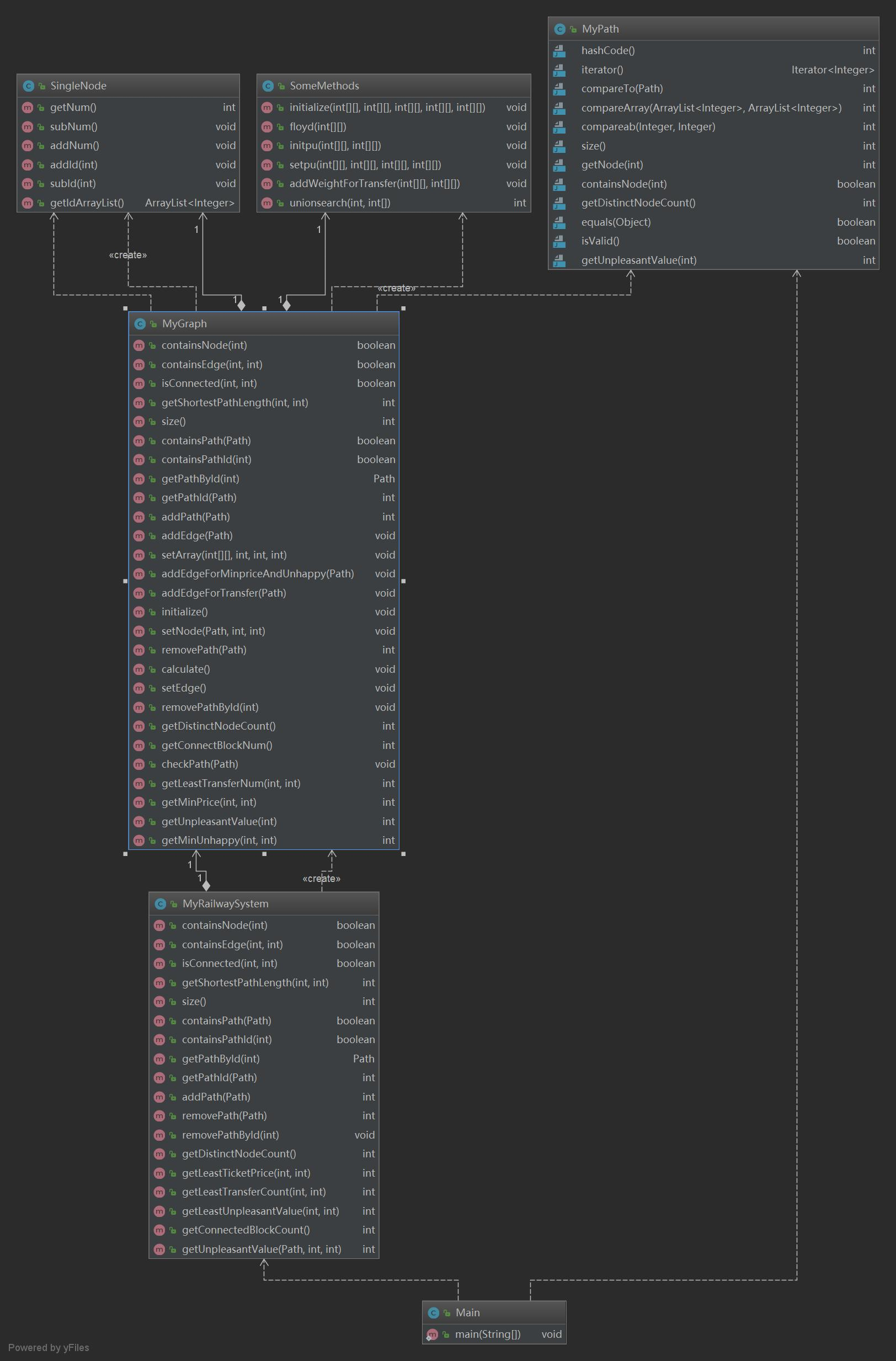Screen dimensions: 896x1361
Task: Click the class icon next to Main
Action: pyautogui.click(x=433, y=1312)
